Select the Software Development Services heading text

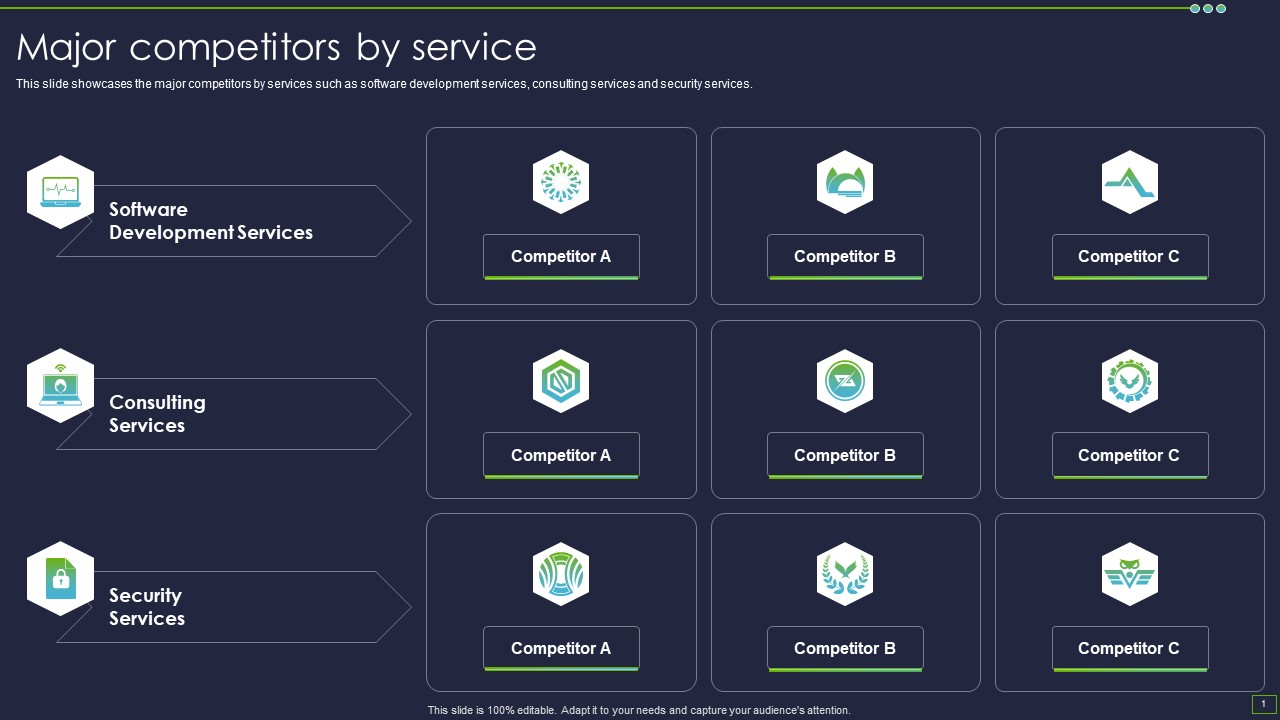pyautogui.click(x=211, y=221)
